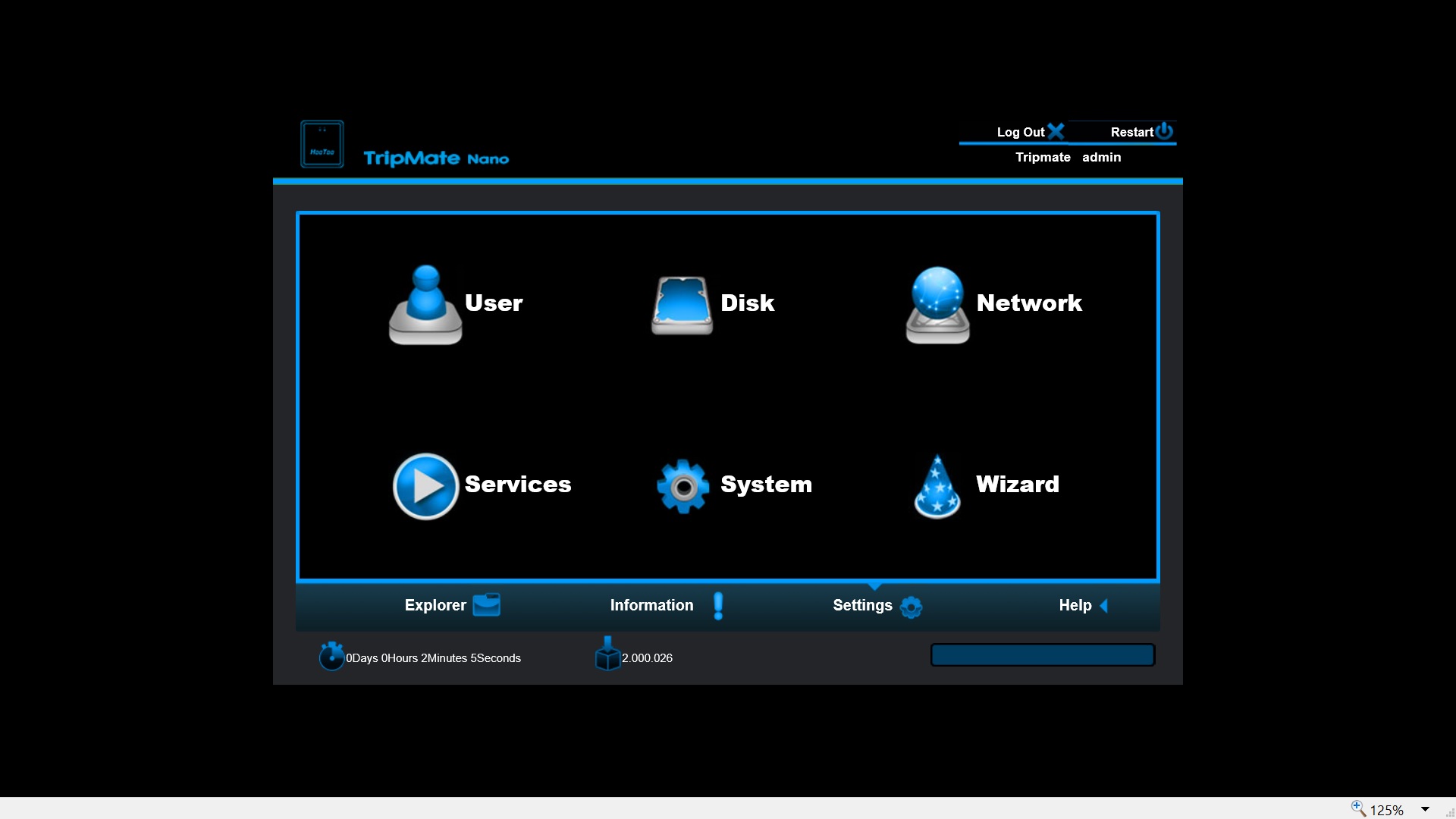Click the firmware version box icon
1456x819 pixels.
click(607, 654)
